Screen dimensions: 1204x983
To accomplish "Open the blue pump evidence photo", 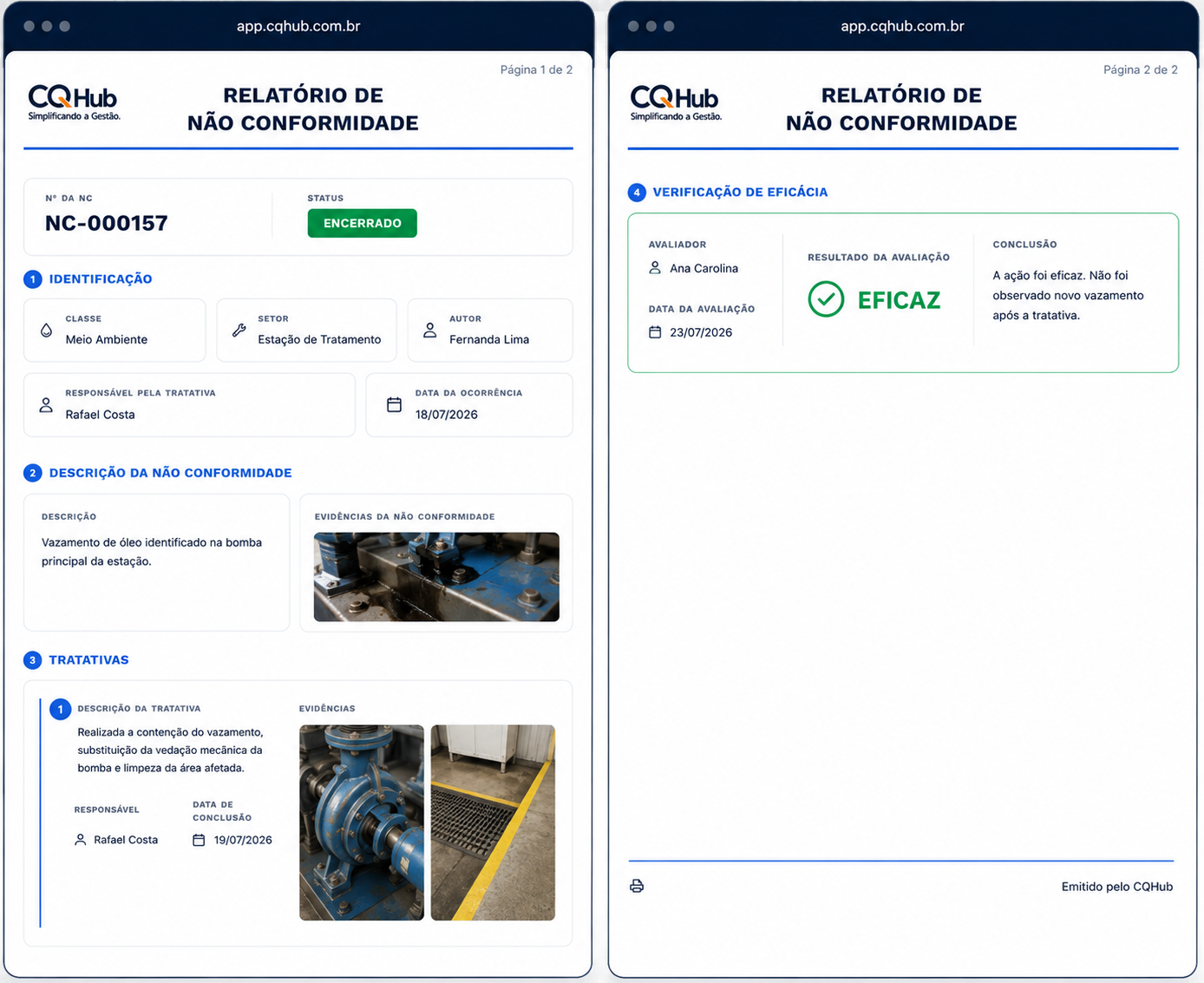I will coord(362,822).
